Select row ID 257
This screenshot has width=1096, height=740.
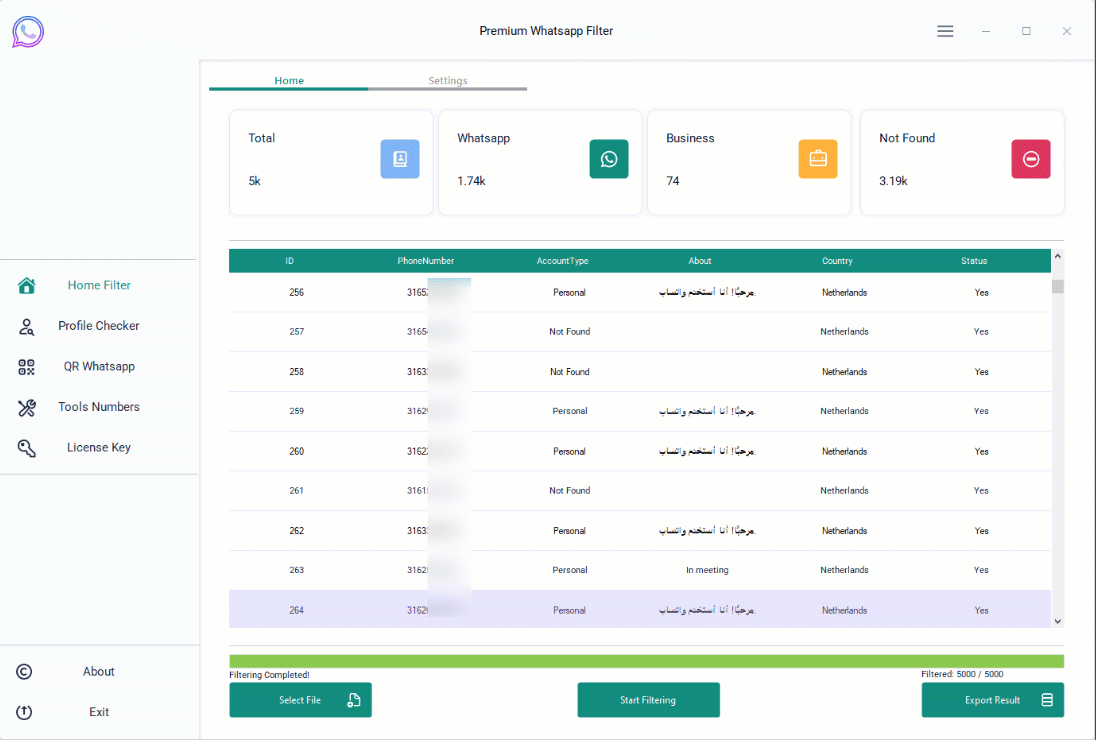[x=640, y=332]
